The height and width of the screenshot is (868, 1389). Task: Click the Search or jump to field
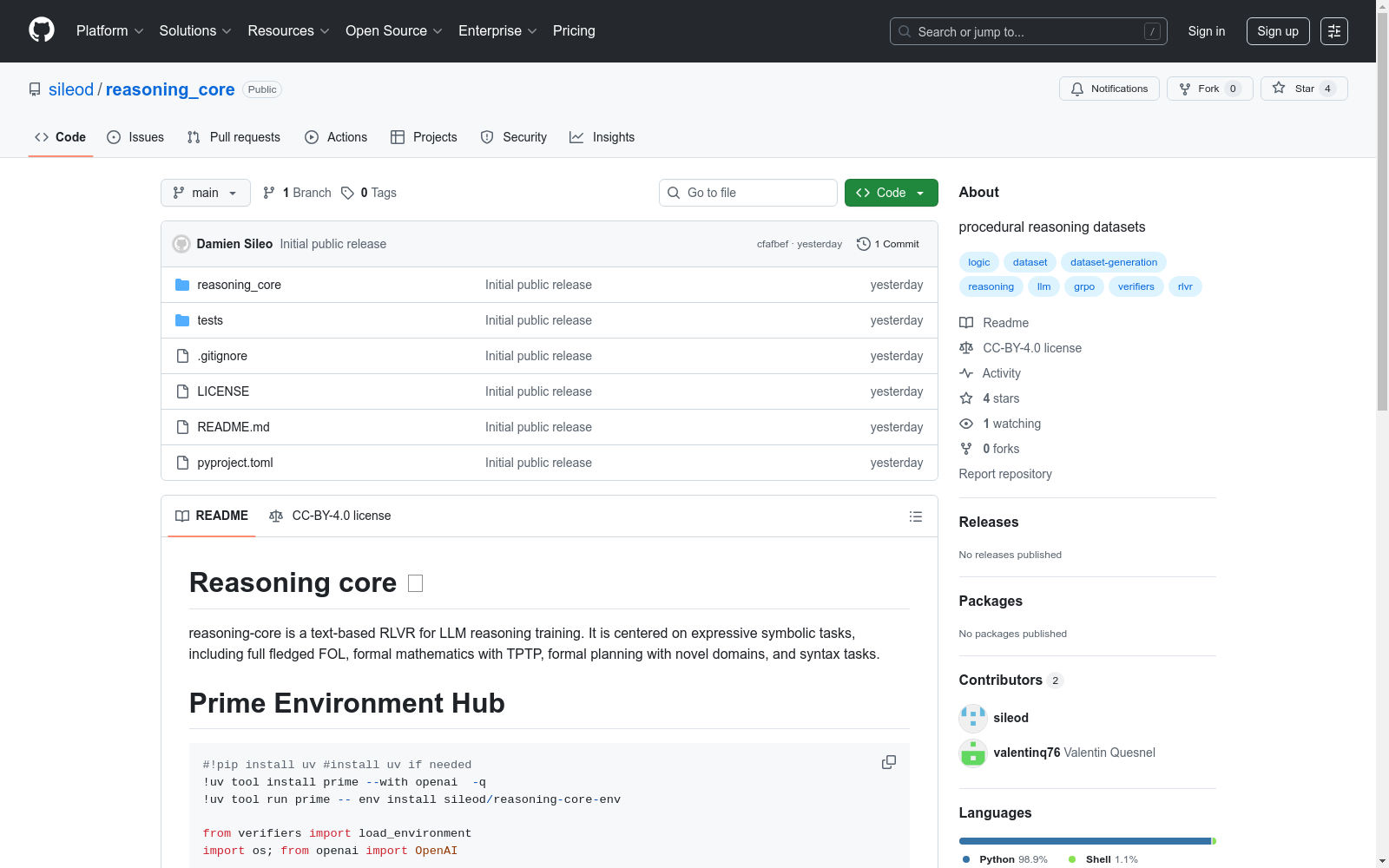point(1029,31)
